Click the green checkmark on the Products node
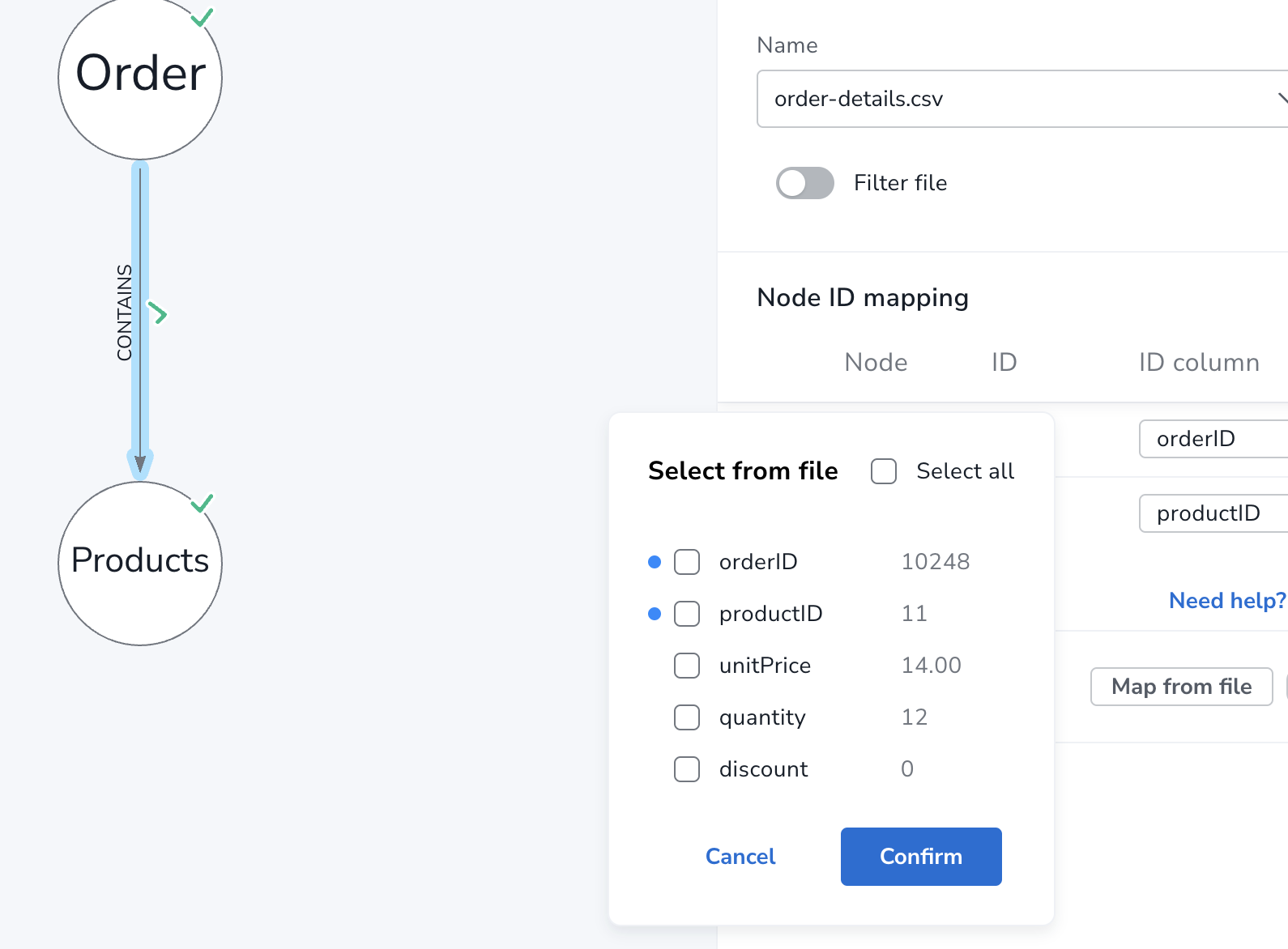1288x949 pixels. 203,503
